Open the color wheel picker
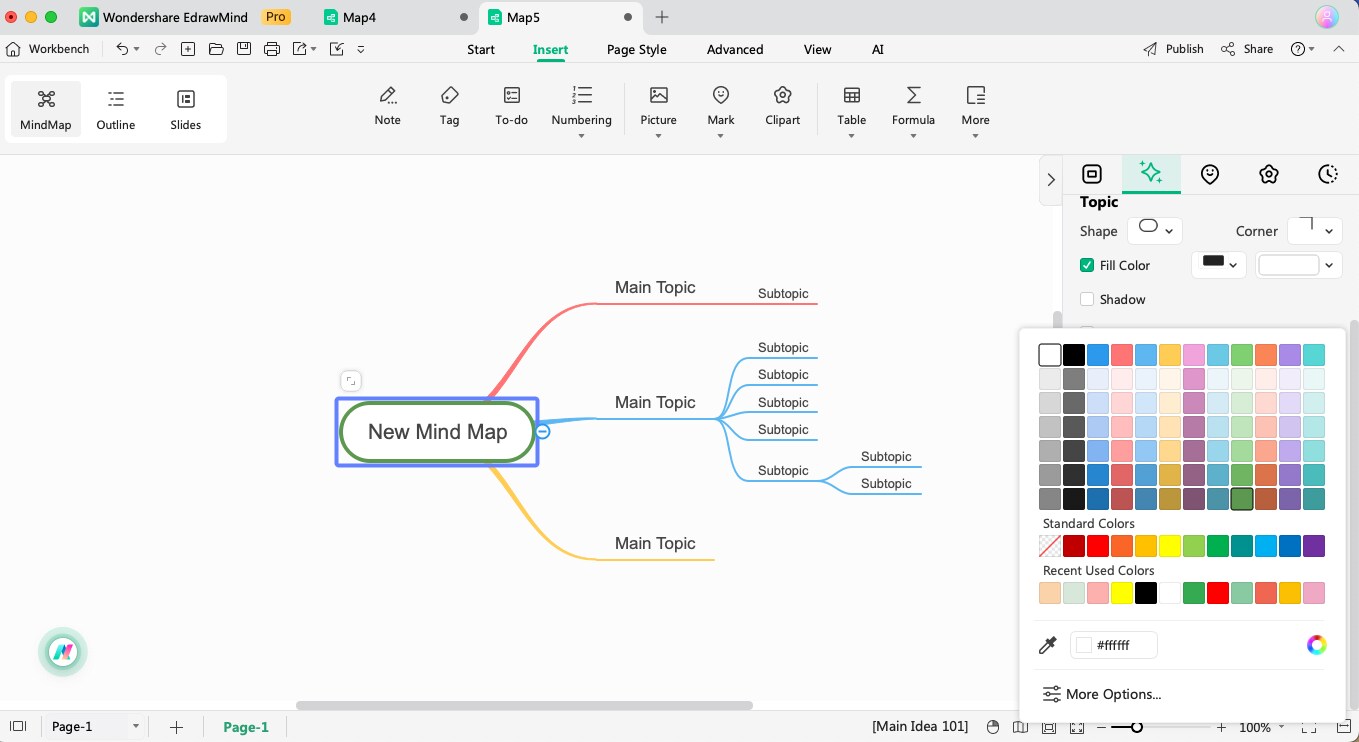This screenshot has width=1359, height=742. coord(1317,645)
